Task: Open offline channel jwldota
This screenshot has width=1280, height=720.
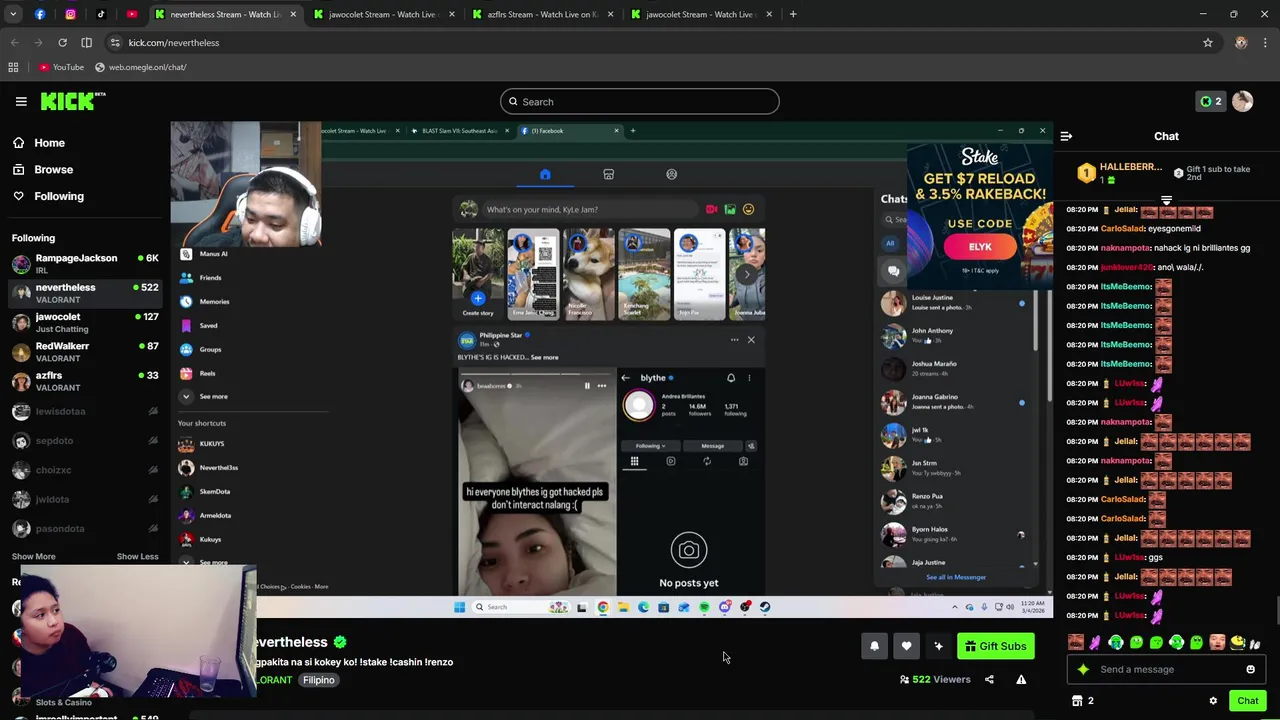Action: click(x=85, y=499)
